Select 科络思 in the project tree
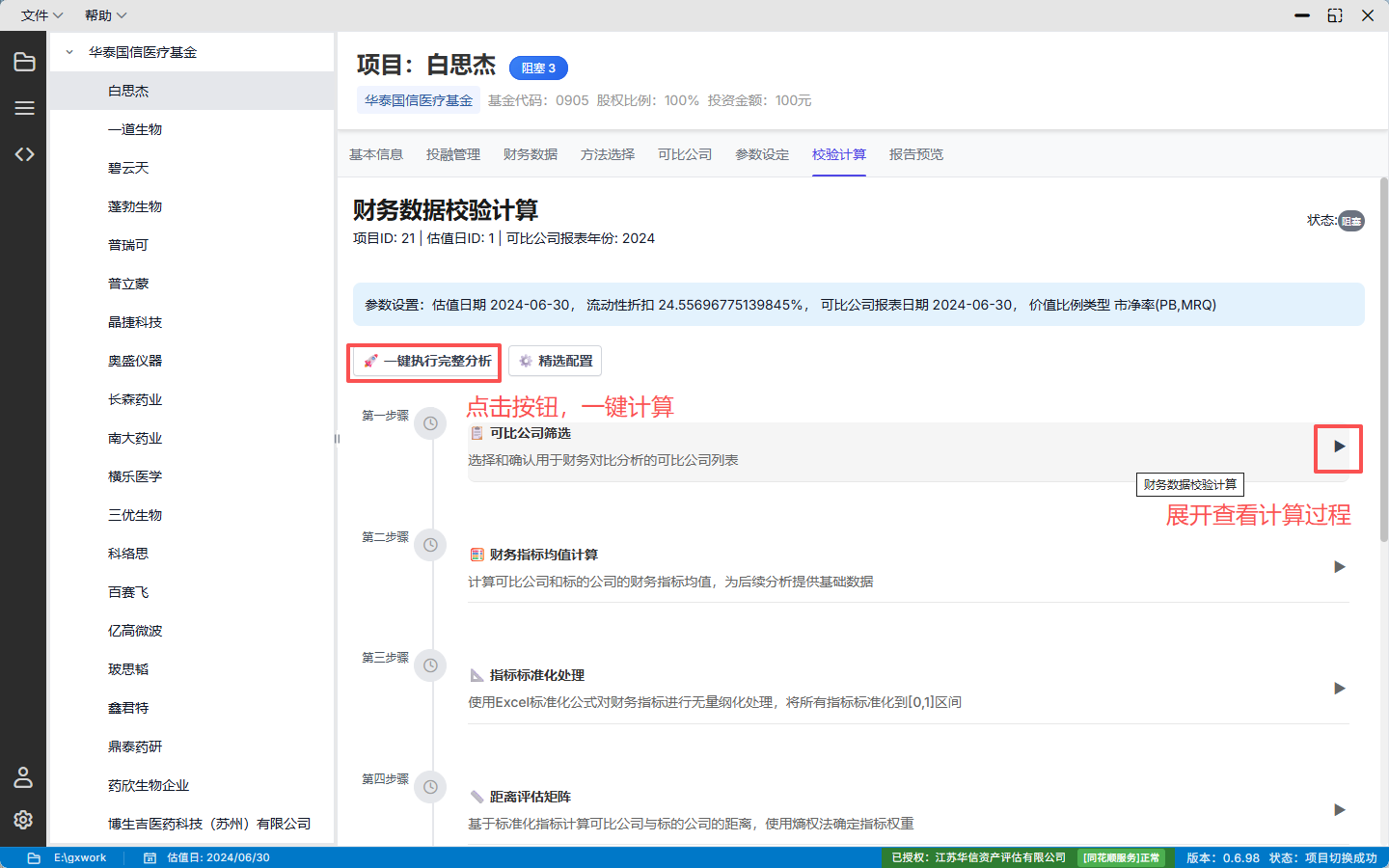This screenshot has height=868, width=1389. pyautogui.click(x=191, y=554)
